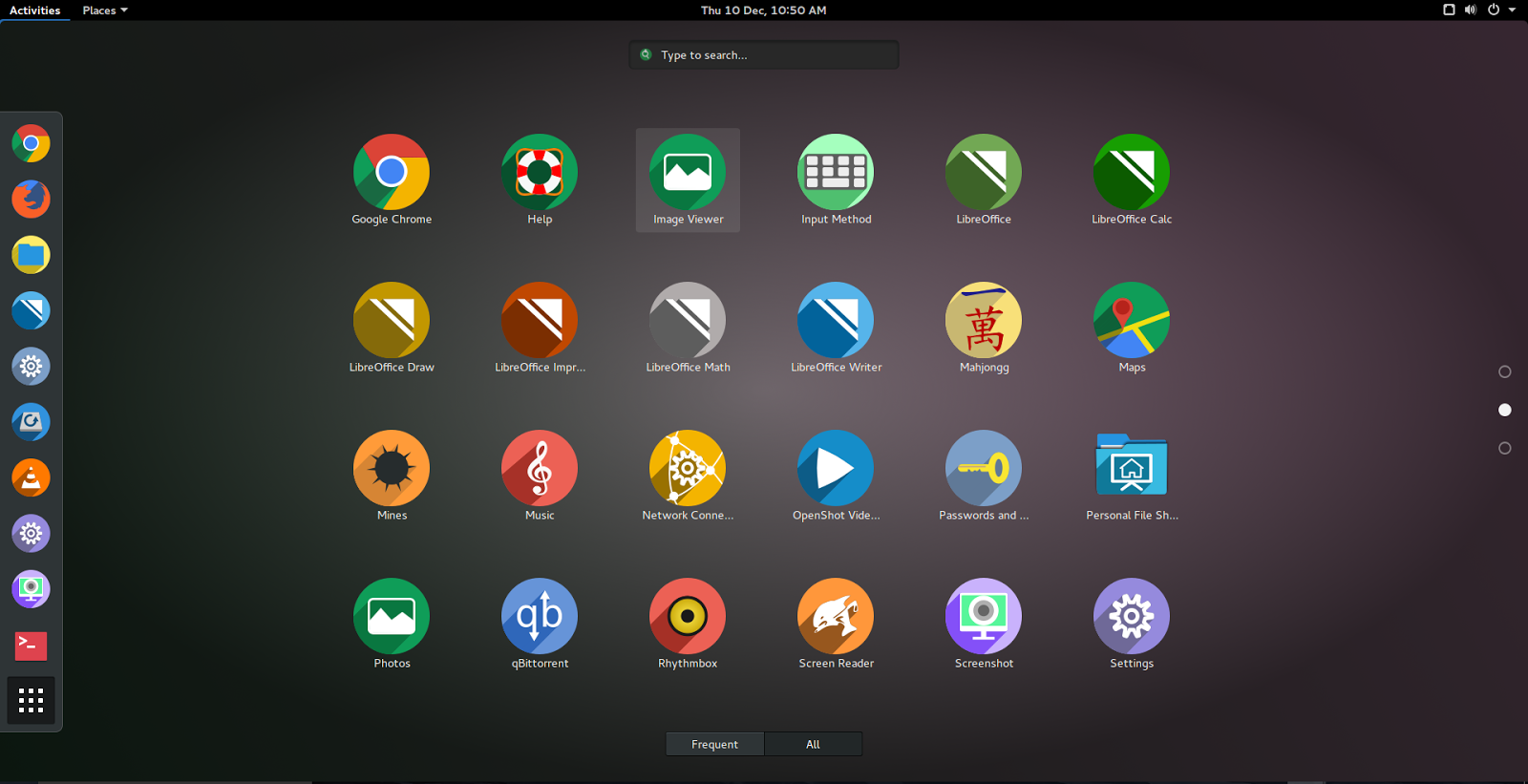Click the blue-gray gear icon in the dock
Screen dimensions: 1528x784
(31, 367)
